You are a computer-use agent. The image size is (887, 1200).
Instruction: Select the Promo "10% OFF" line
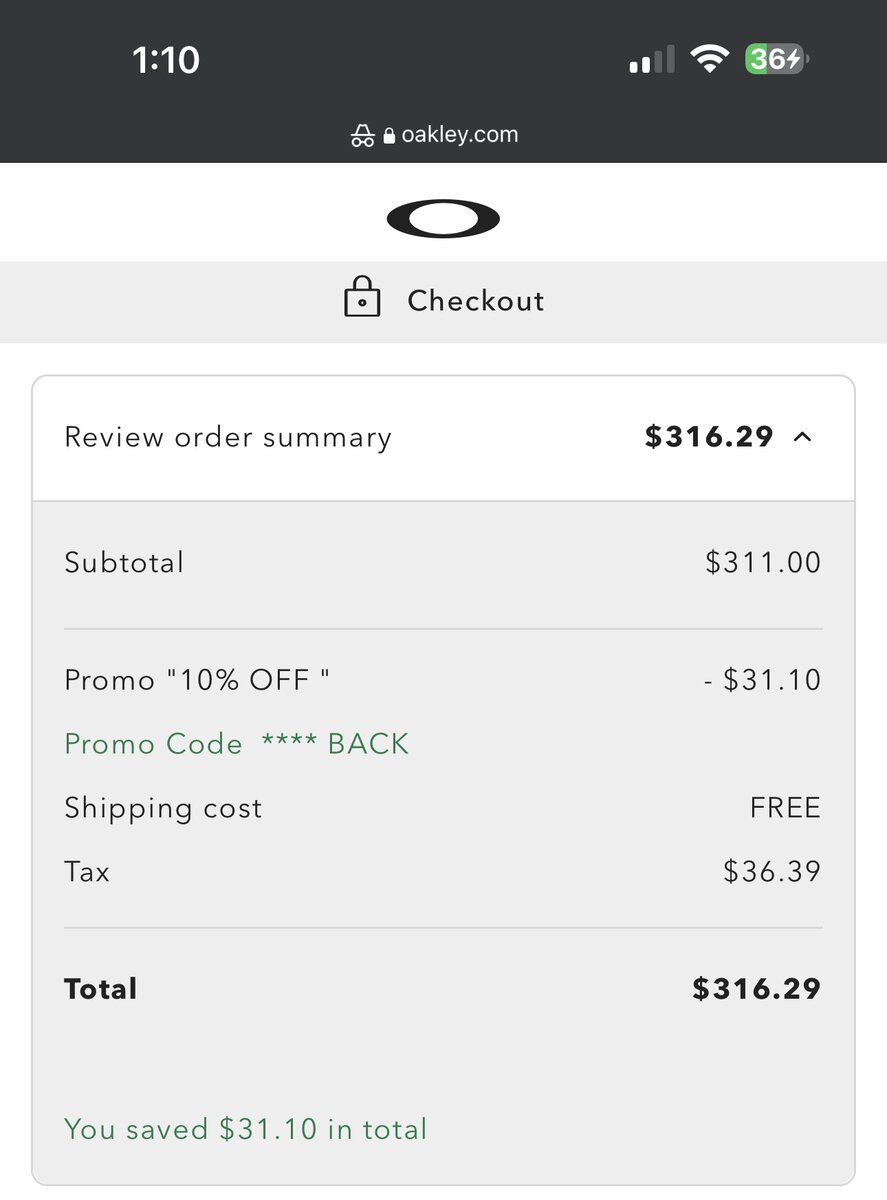(x=197, y=680)
